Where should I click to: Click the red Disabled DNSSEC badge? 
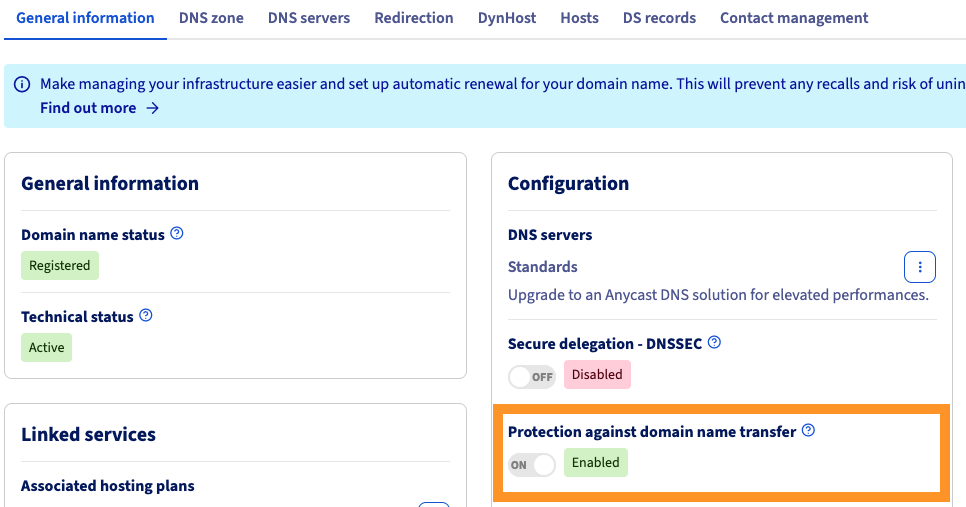(597, 375)
